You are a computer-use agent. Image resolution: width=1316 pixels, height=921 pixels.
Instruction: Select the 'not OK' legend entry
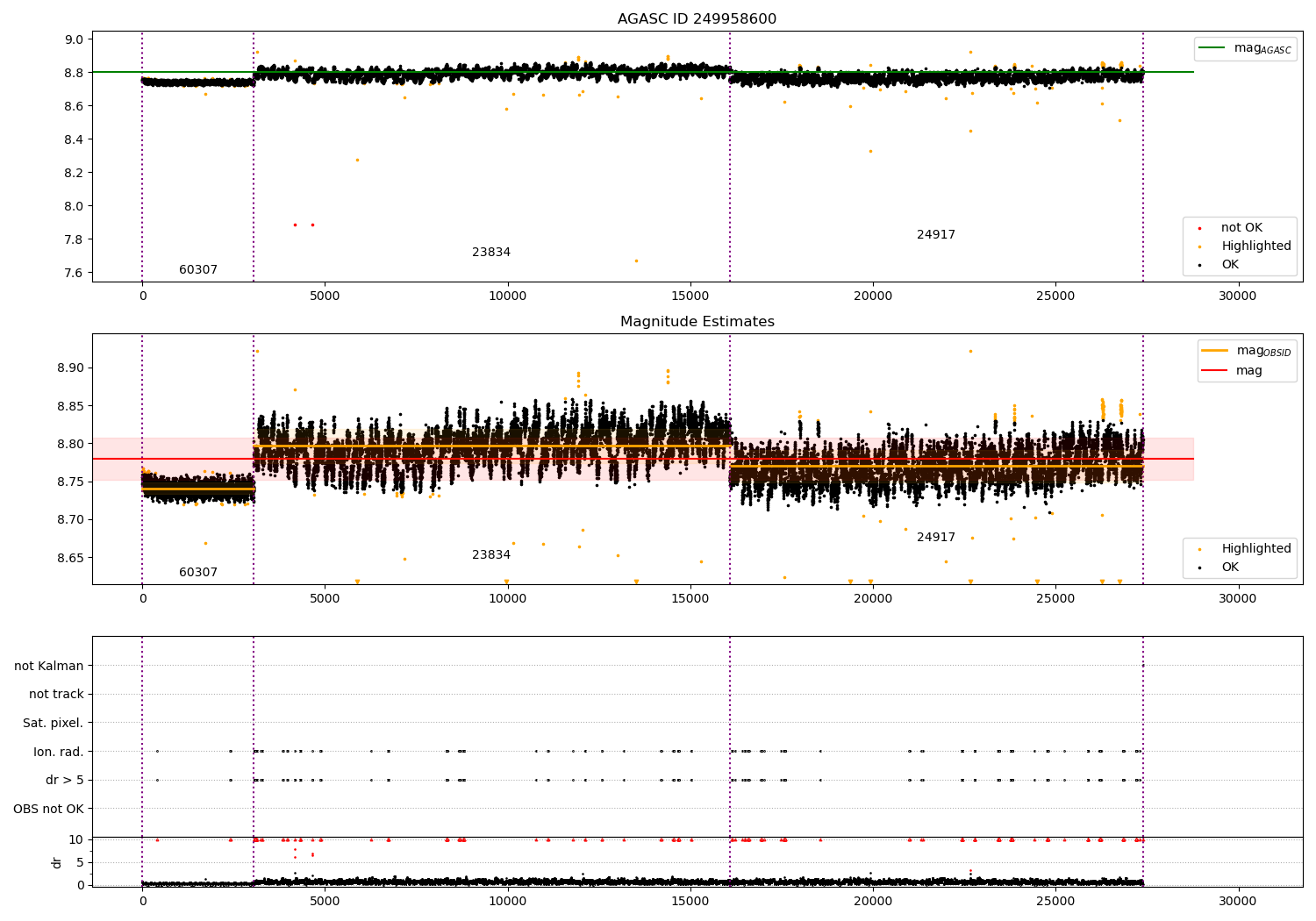coord(1230,227)
